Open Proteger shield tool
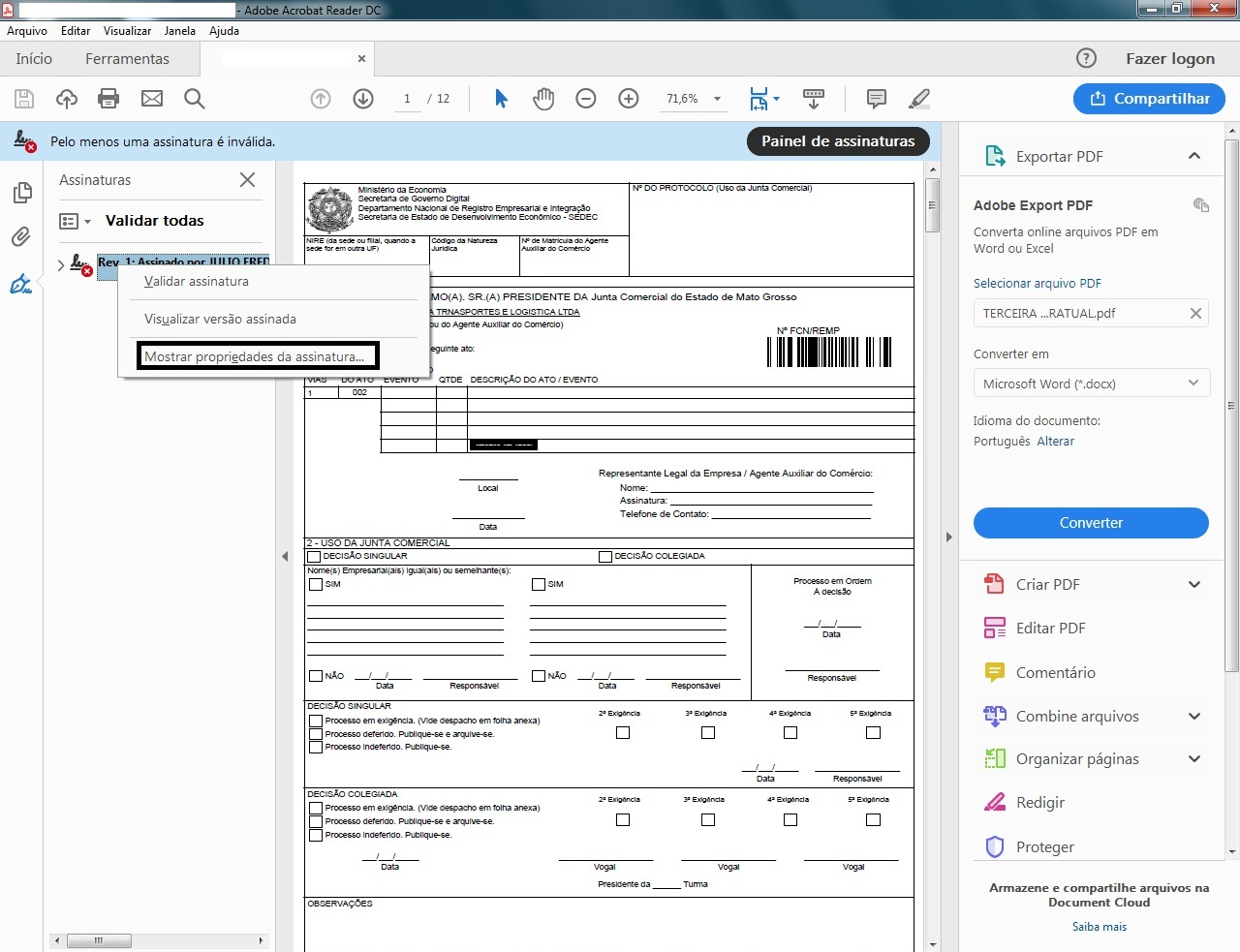1240x952 pixels. coord(995,847)
